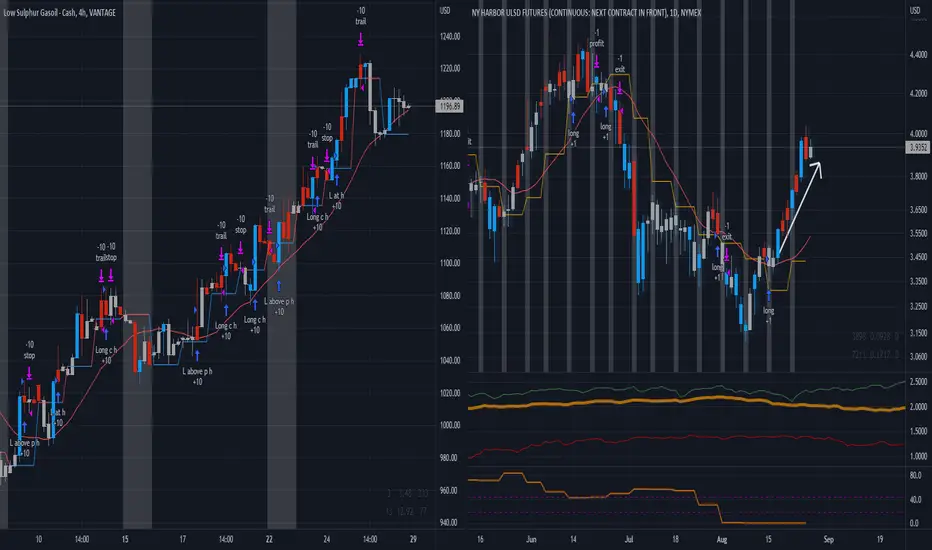The image size is (932, 550).
Task: Click the 3.0600 price axis value
Action: 918,357
